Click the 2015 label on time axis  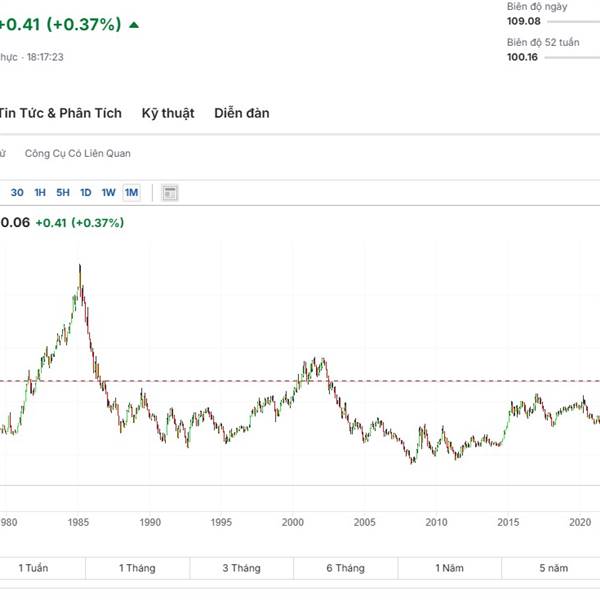508,522
